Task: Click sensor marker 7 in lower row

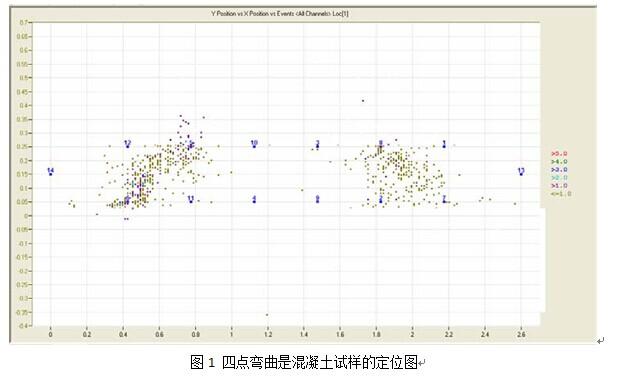Action: point(444,199)
